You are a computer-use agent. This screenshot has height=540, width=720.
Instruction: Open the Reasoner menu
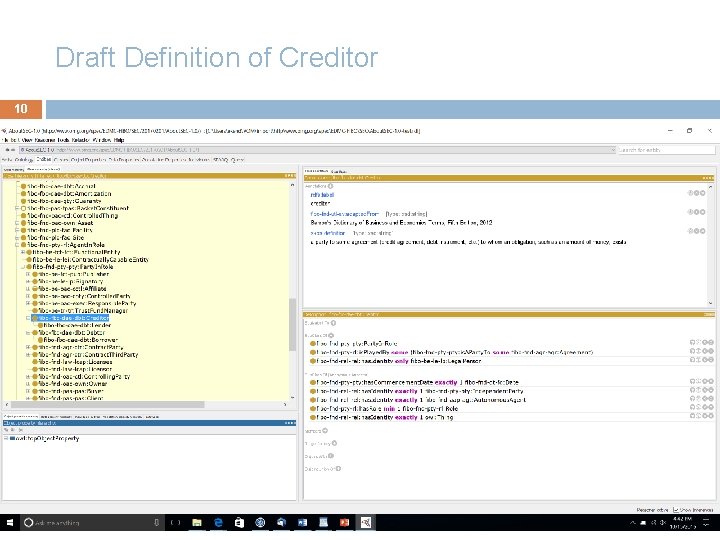point(45,140)
